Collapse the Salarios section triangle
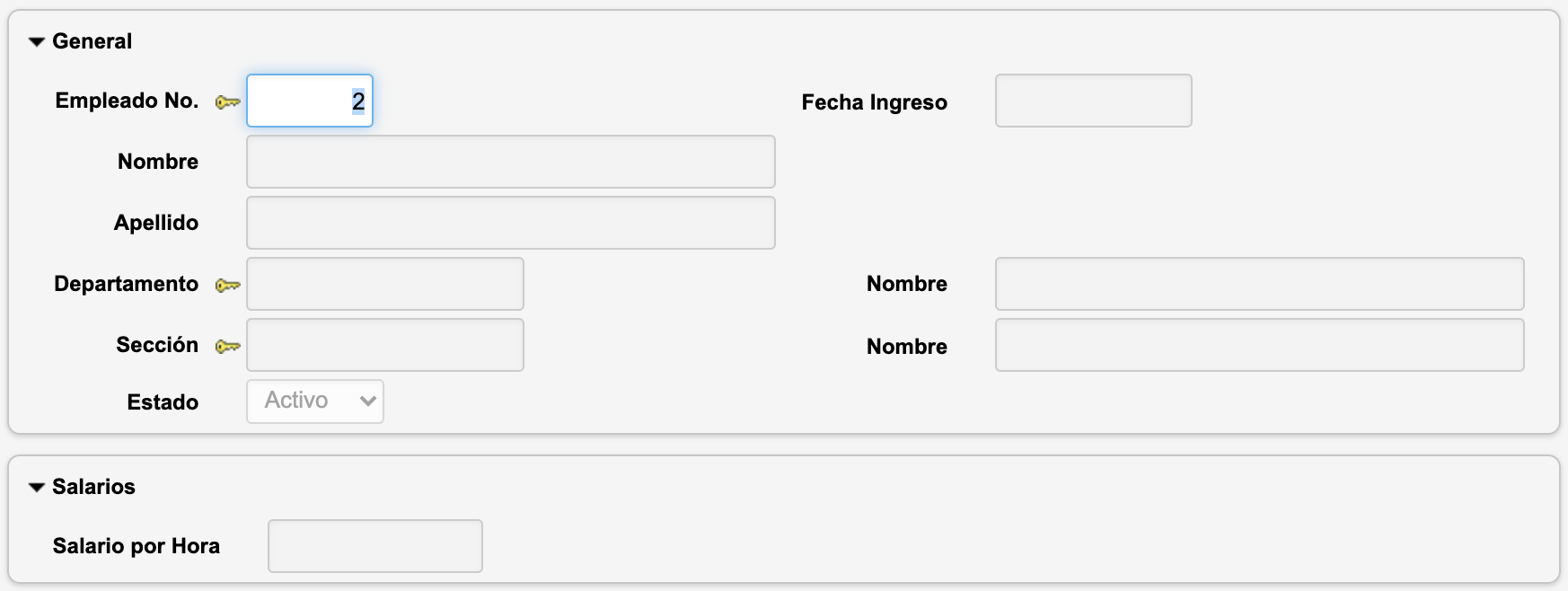 37,488
